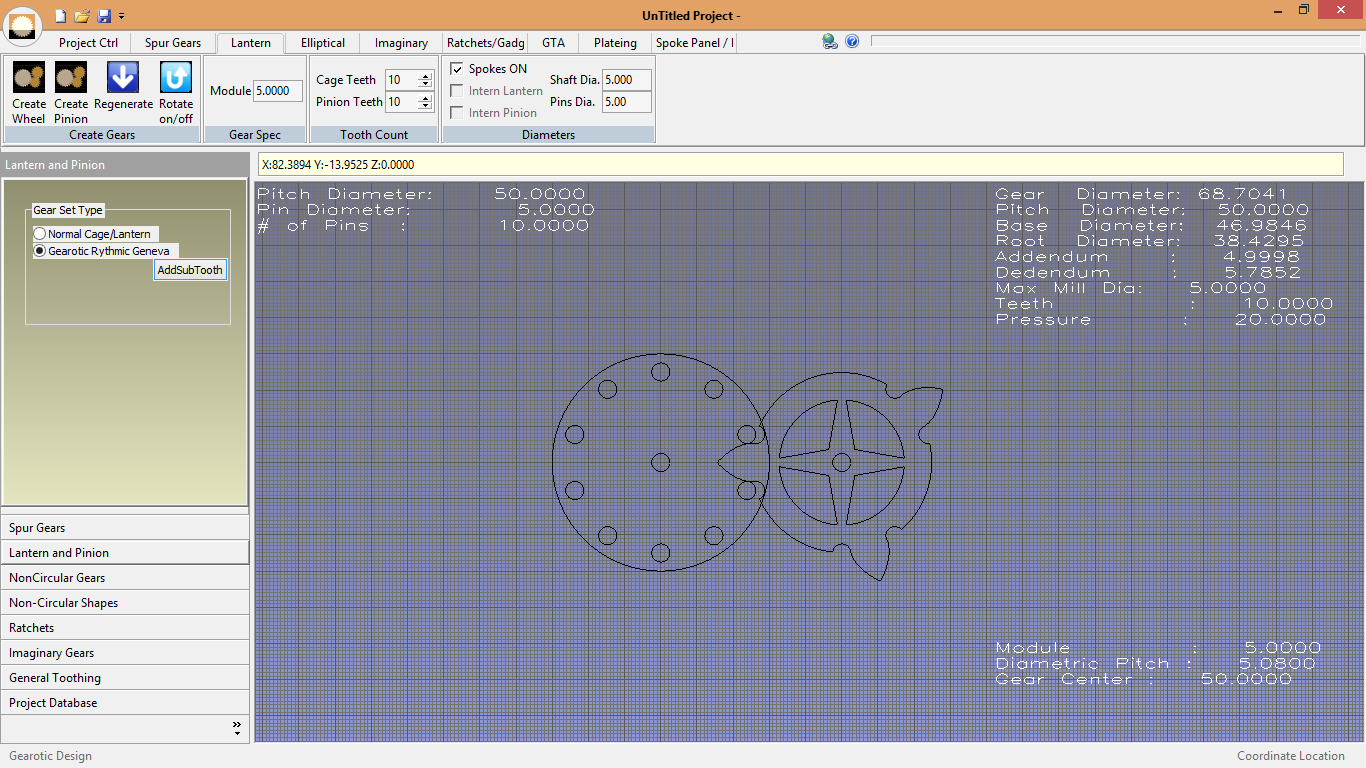1366x768 pixels.
Task: Select Normal Cage/Lantern radio button
Action: click(x=40, y=234)
